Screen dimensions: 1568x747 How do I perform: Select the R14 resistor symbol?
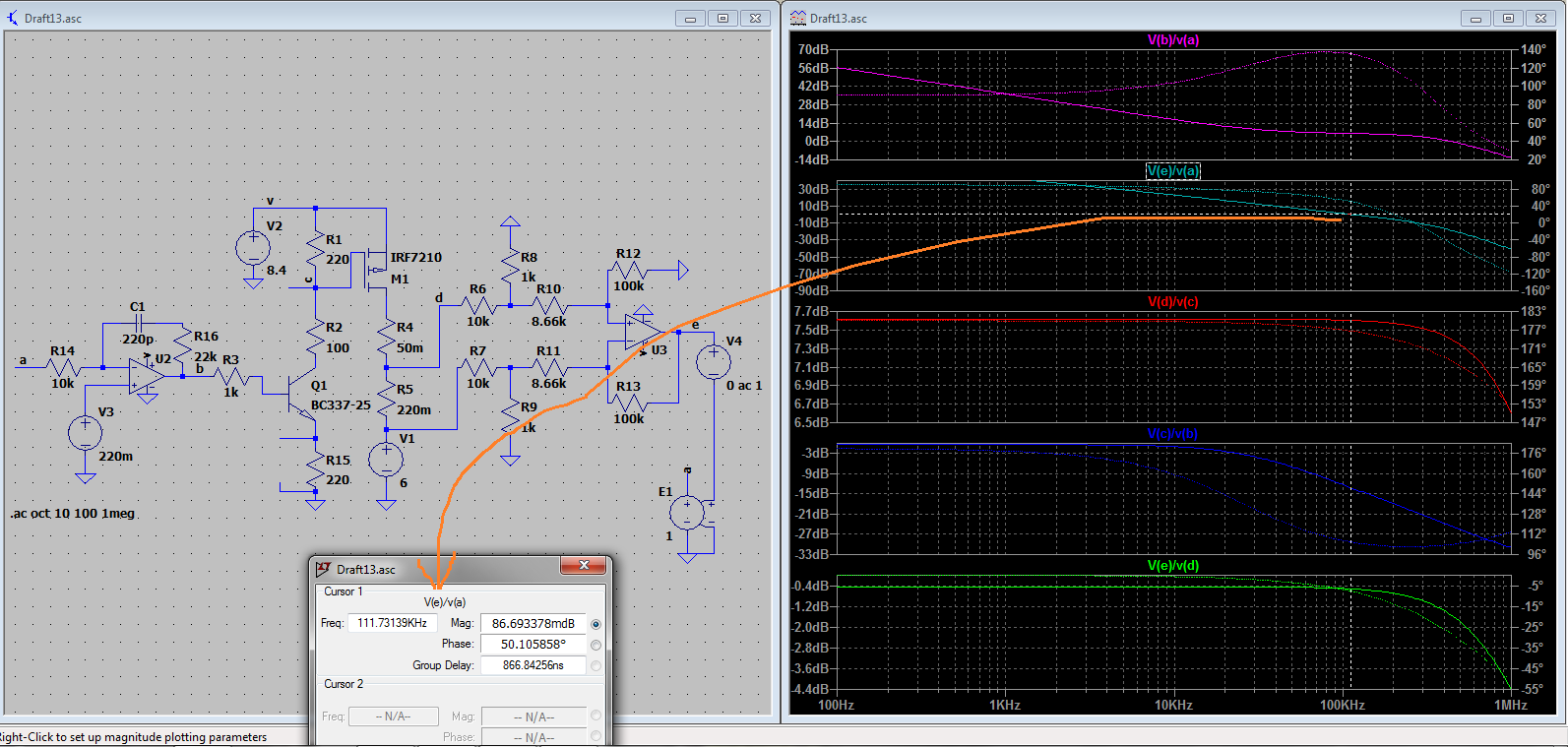(x=64, y=367)
